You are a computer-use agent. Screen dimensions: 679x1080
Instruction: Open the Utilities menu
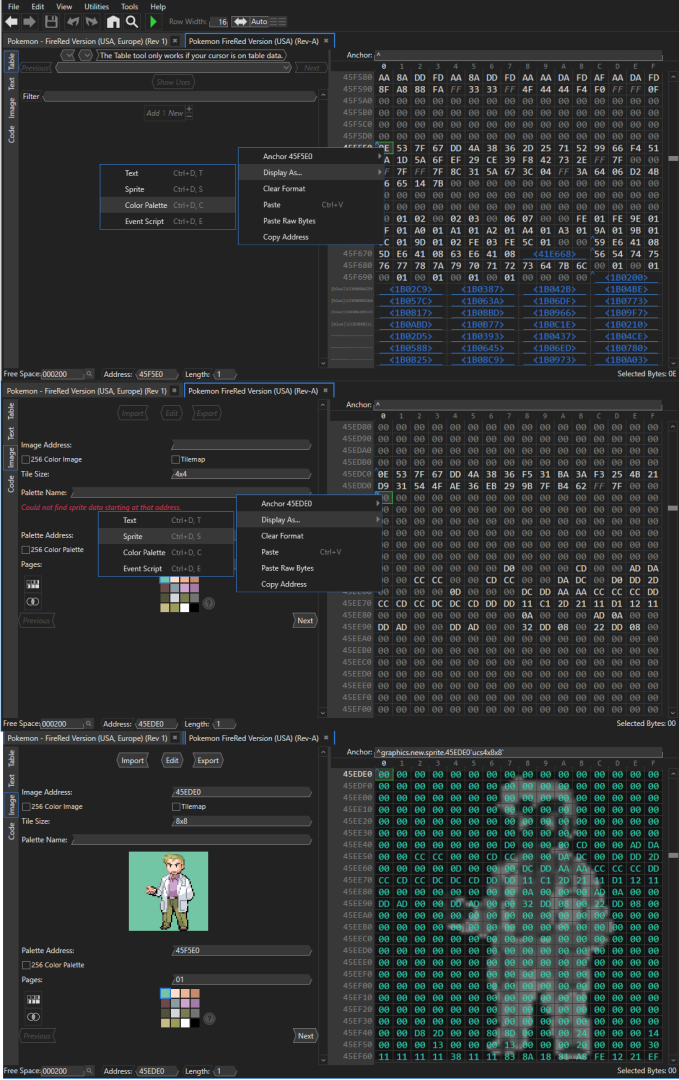96,6
